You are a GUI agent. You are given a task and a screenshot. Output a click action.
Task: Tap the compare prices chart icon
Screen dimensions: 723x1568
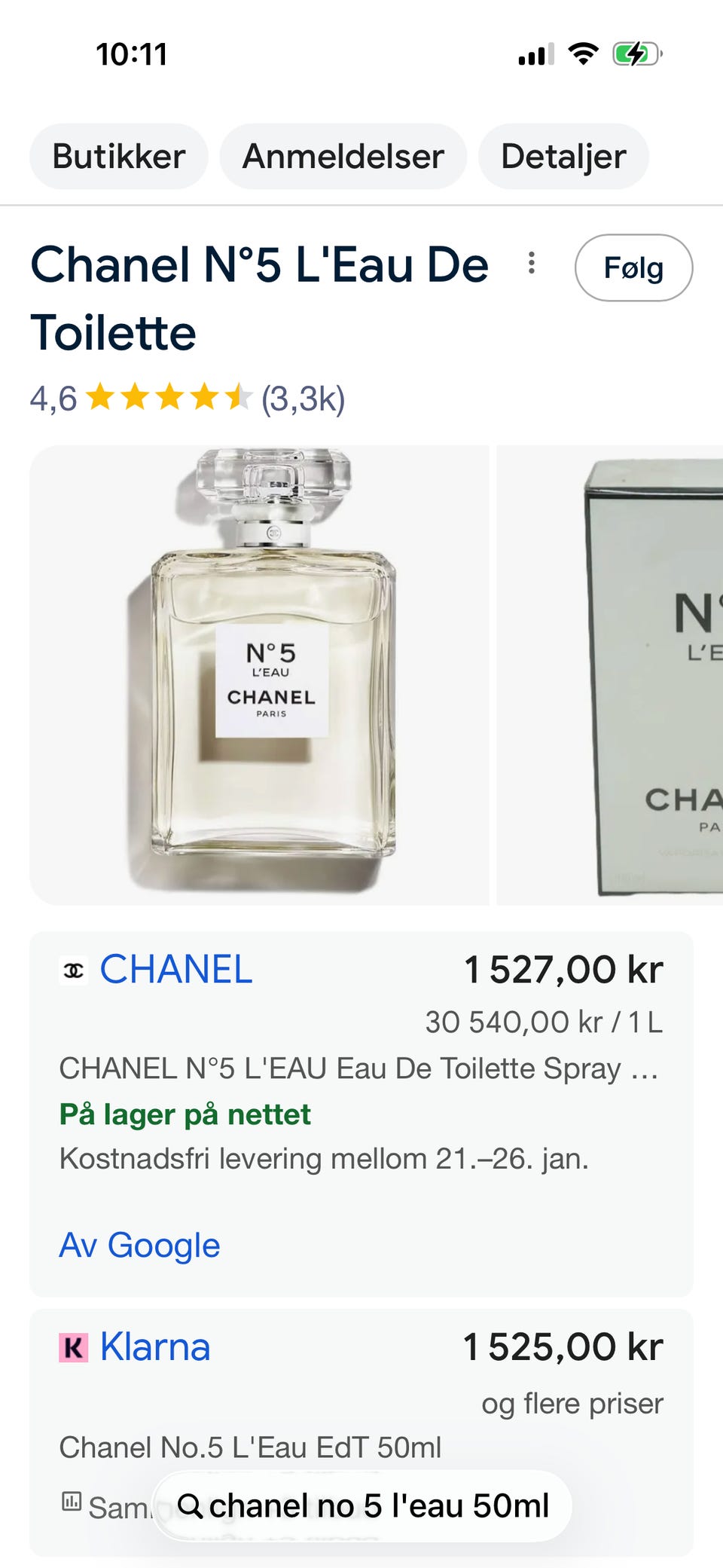click(x=72, y=1501)
